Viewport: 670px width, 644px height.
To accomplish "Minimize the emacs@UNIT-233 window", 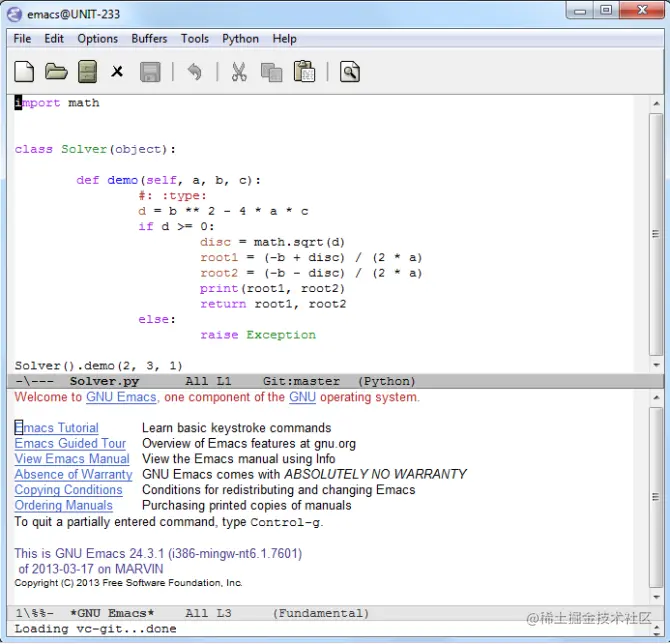I will coord(580,11).
